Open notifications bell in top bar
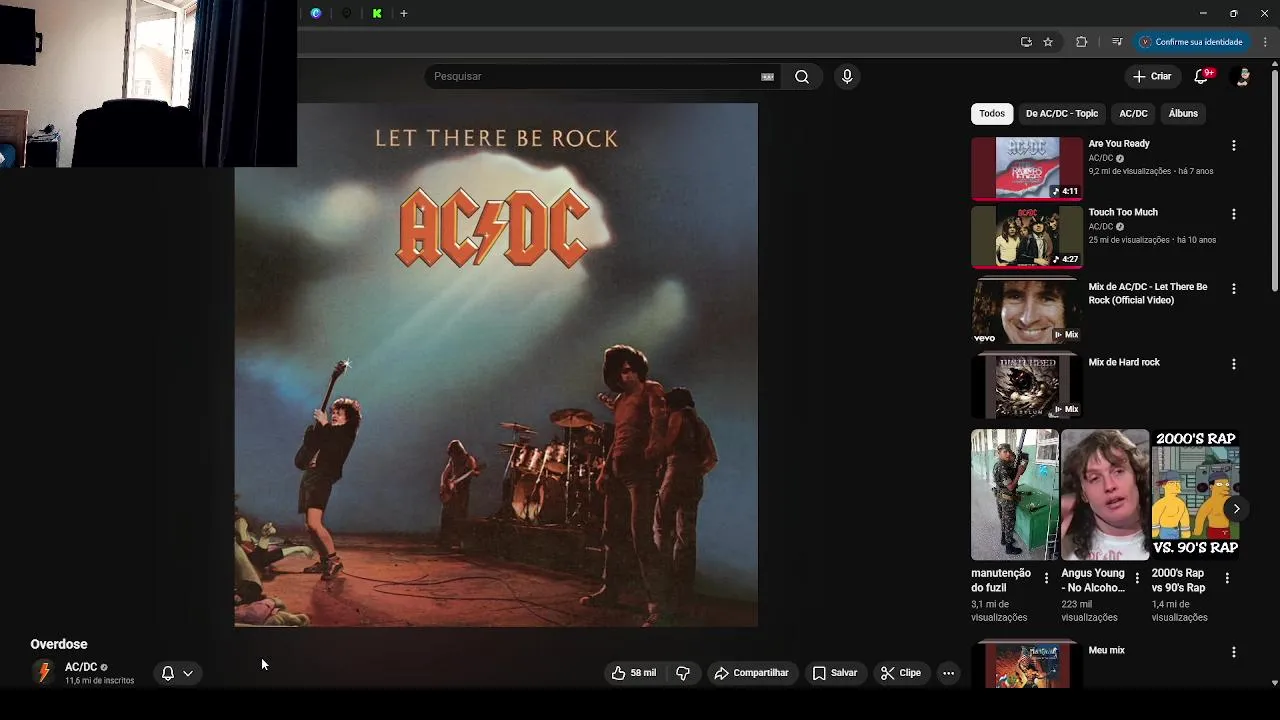 click(x=1203, y=76)
